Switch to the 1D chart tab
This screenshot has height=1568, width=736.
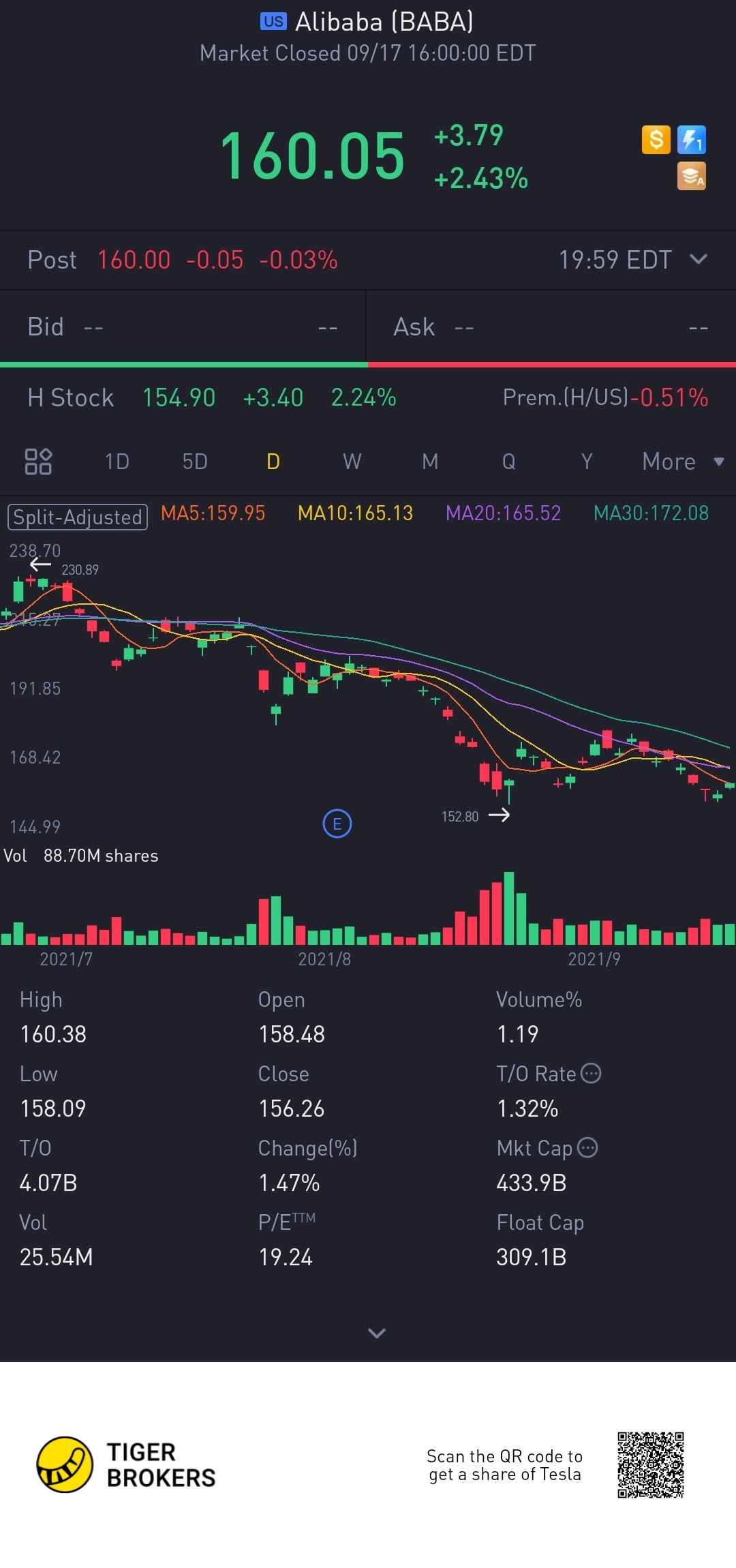[117, 462]
